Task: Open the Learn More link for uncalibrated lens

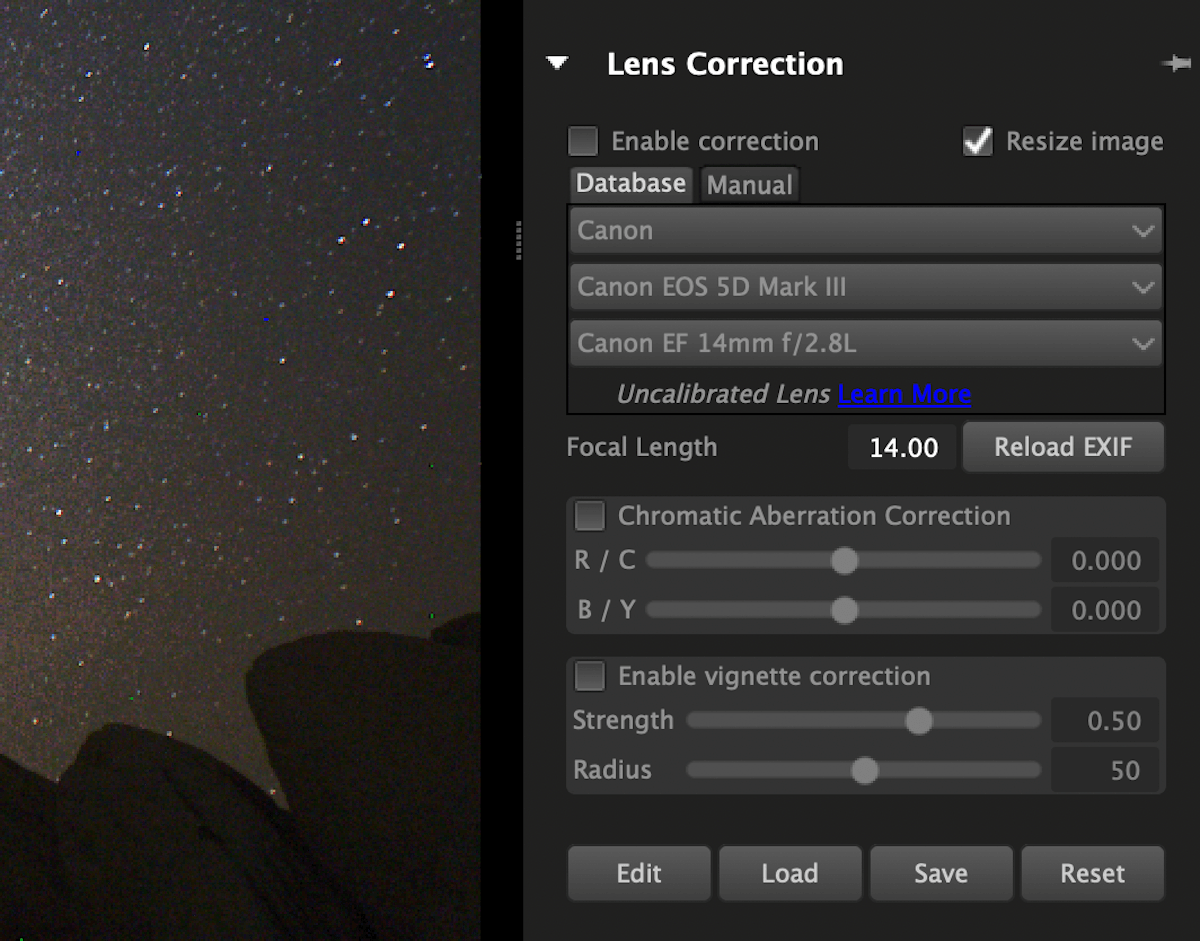Action: 904,394
